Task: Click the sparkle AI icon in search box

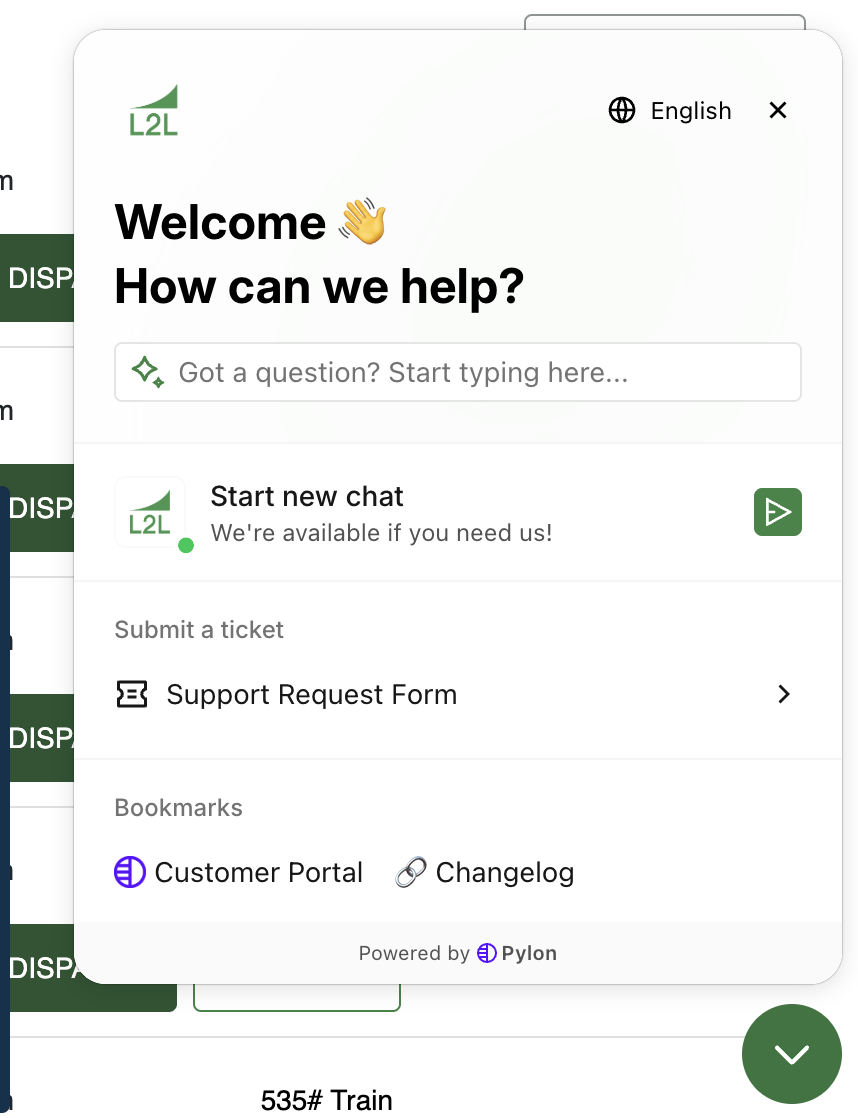Action: pyautogui.click(x=148, y=371)
